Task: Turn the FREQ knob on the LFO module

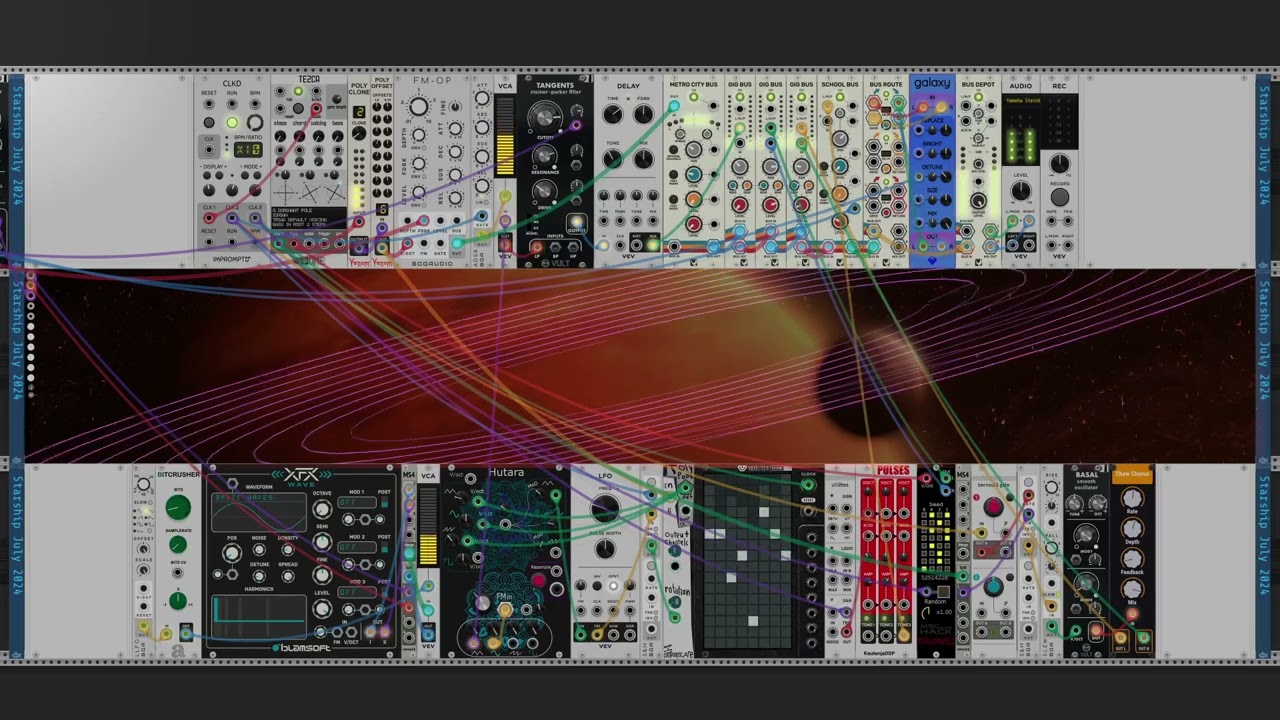Action: click(x=605, y=508)
